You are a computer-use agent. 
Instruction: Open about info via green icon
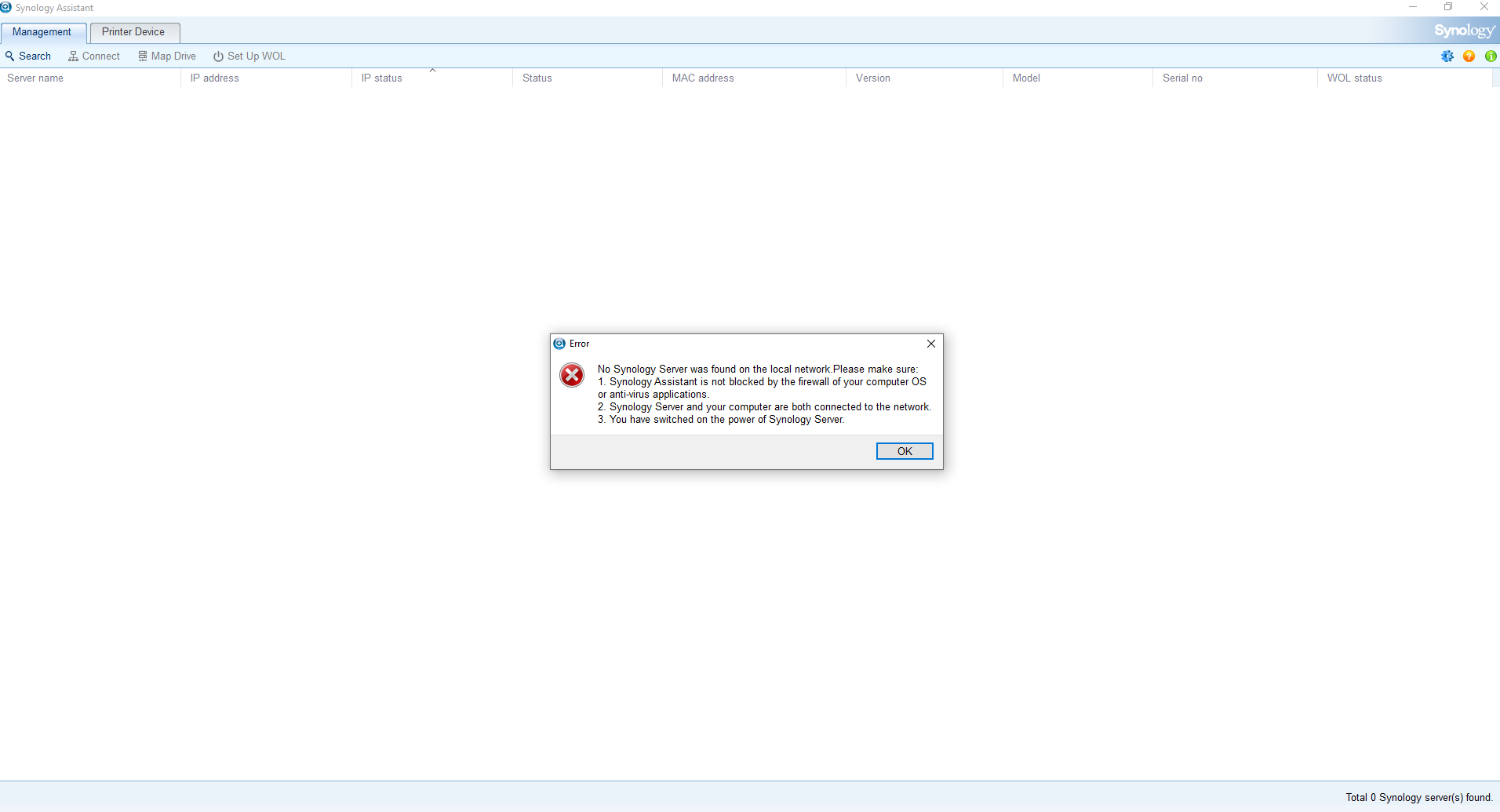(1491, 56)
